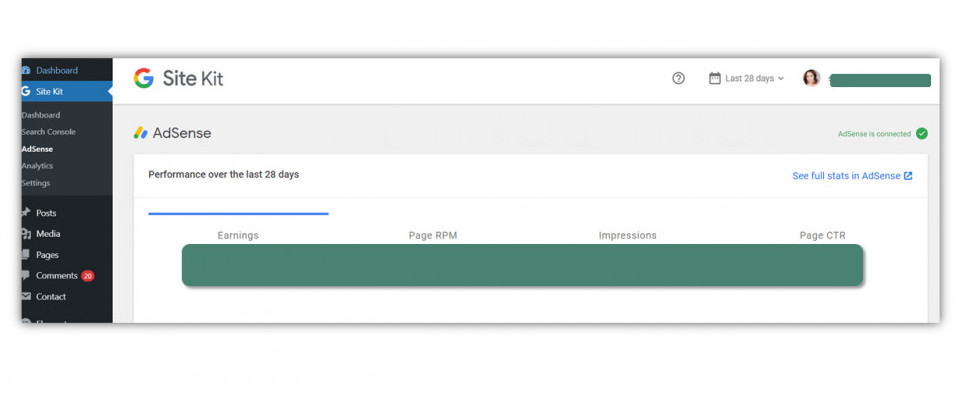Viewport: 962px width, 400px height.
Task: Click the Media library icon
Action: coord(26,234)
